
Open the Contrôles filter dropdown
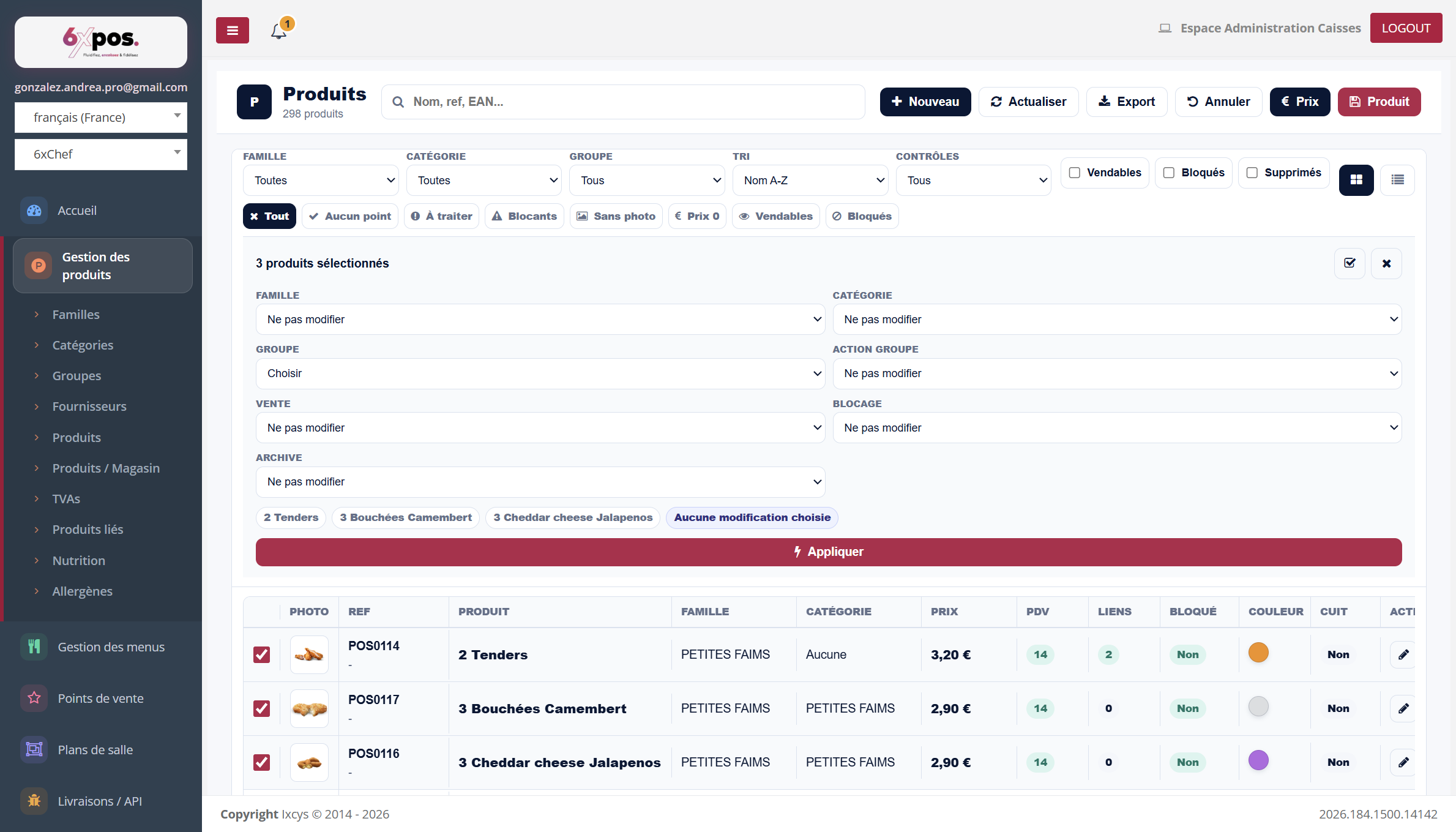tap(974, 181)
